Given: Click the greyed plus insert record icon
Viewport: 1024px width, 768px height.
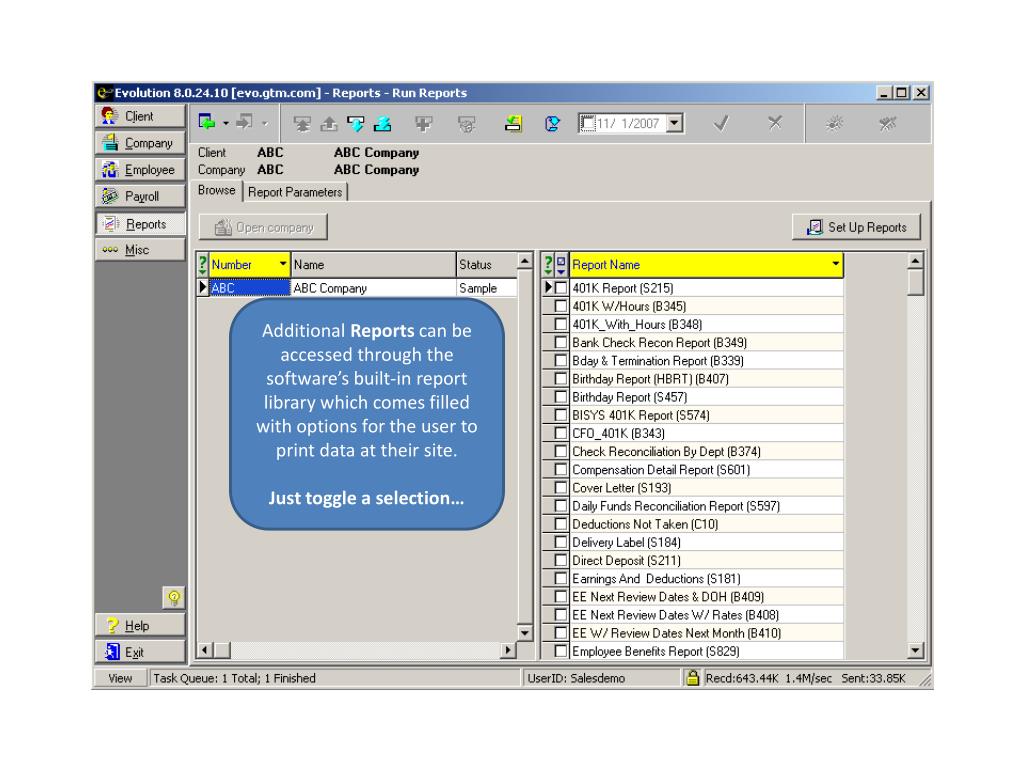Looking at the screenshot, I should tap(424, 123).
